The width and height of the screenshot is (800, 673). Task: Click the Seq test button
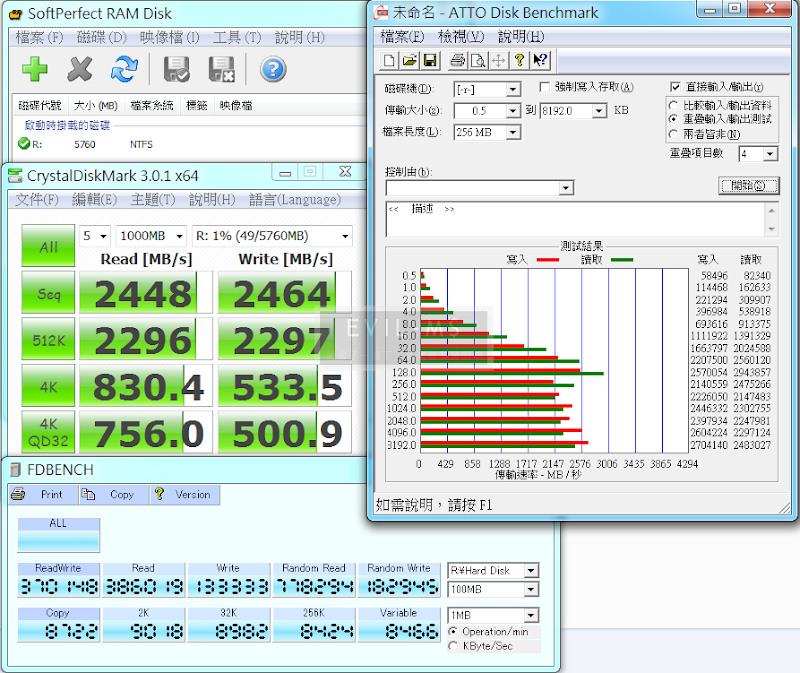pos(48,292)
